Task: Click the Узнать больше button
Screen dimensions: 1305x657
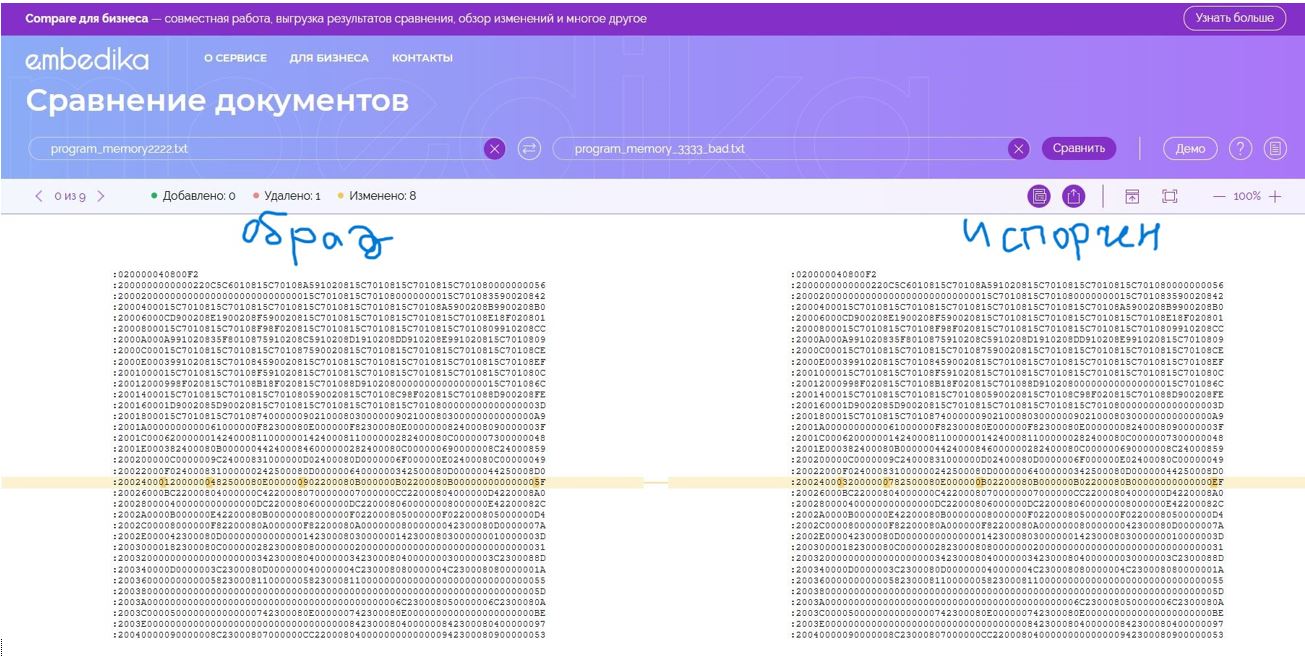Action: 1234,18
